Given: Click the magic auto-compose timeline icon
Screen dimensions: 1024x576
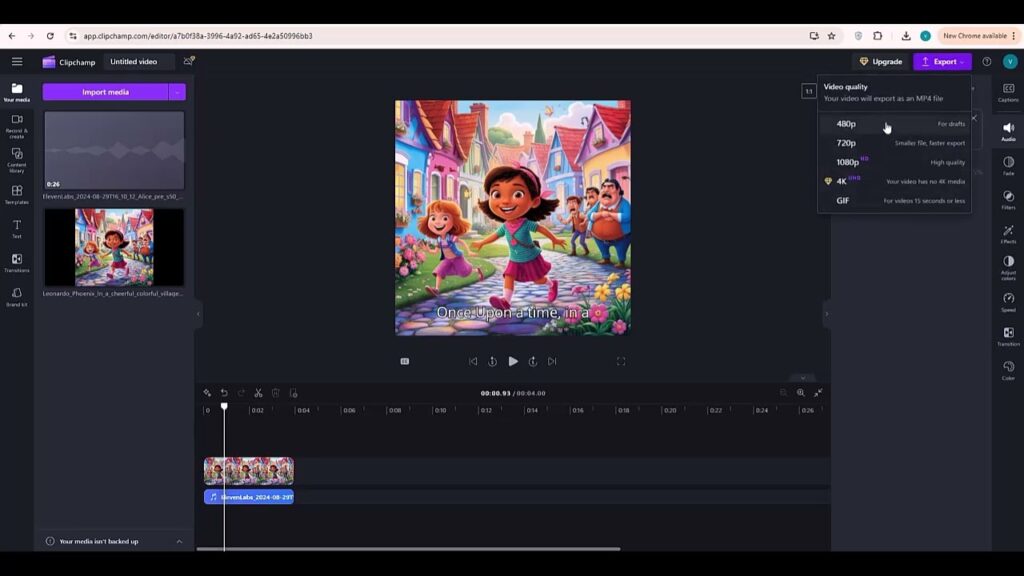Looking at the screenshot, I should 207,393.
